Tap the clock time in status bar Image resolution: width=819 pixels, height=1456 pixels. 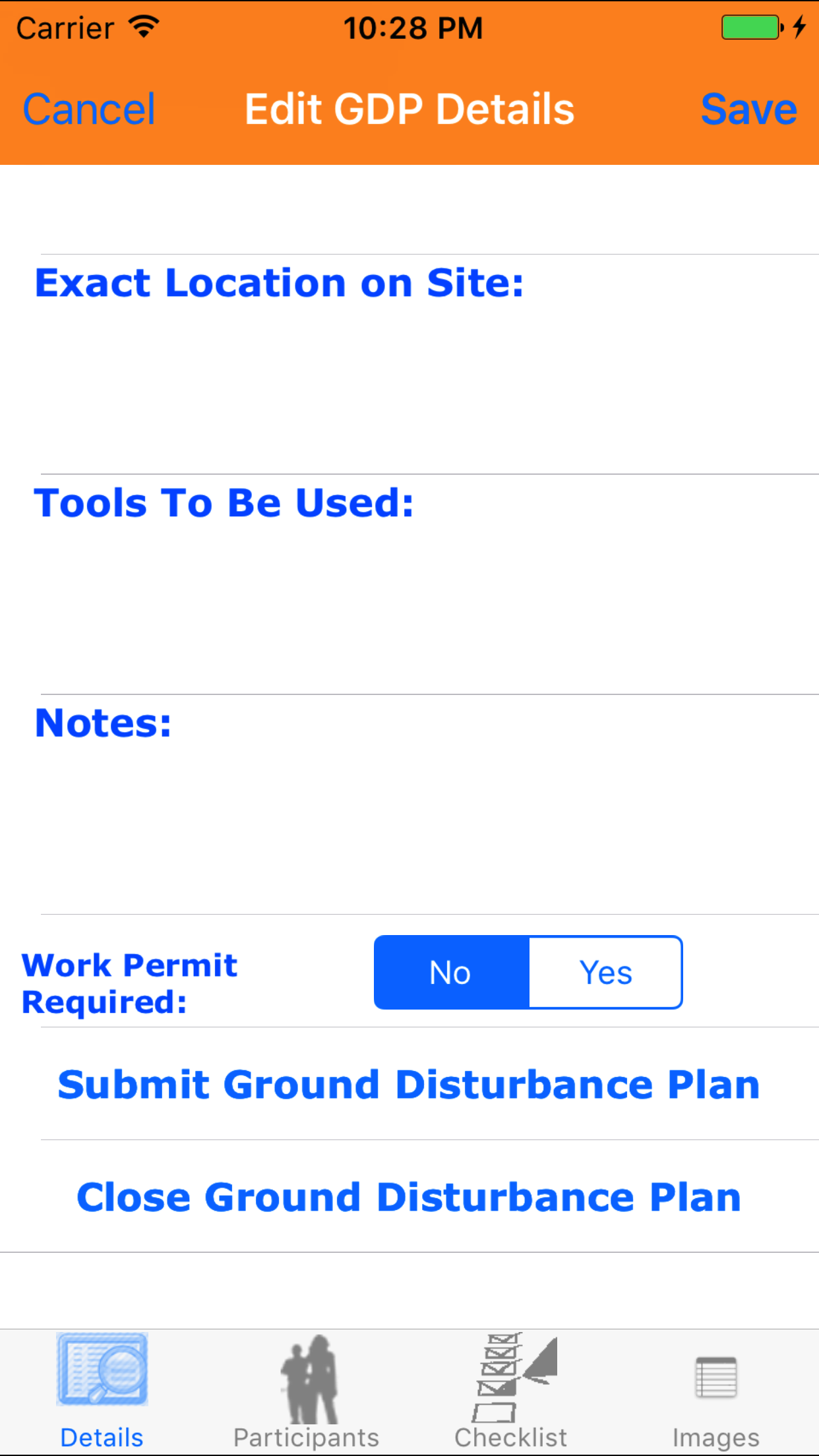(x=413, y=28)
